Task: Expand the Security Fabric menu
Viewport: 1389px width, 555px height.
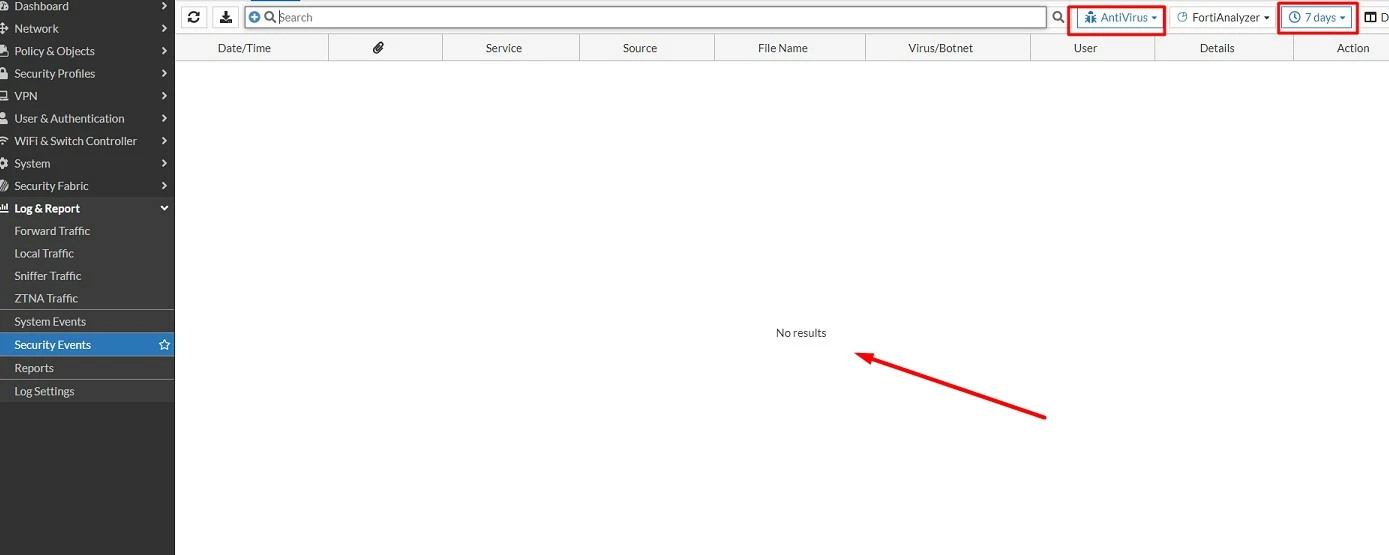Action: tap(87, 186)
